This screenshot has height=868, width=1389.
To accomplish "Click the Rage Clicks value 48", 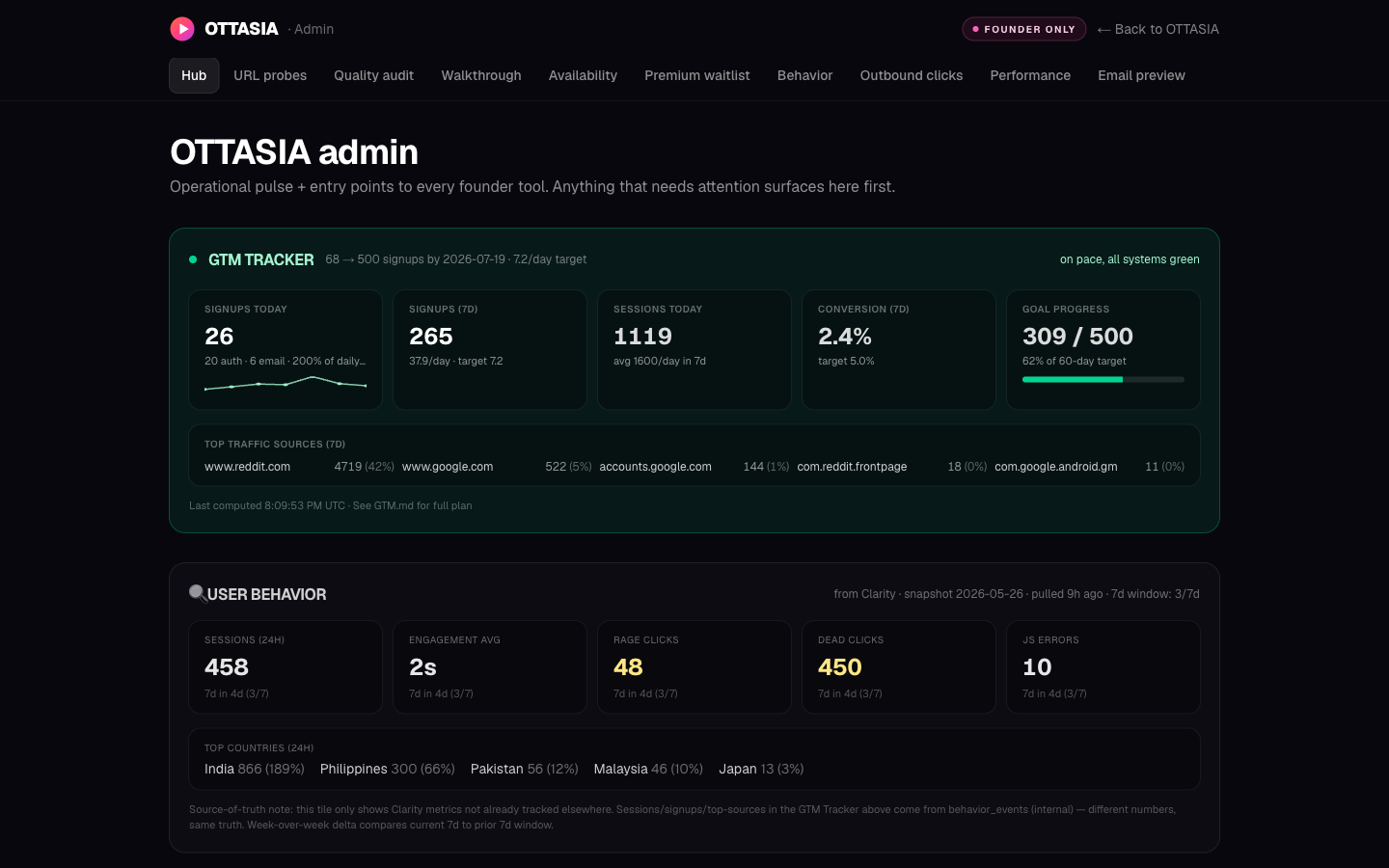I will pos(628,667).
